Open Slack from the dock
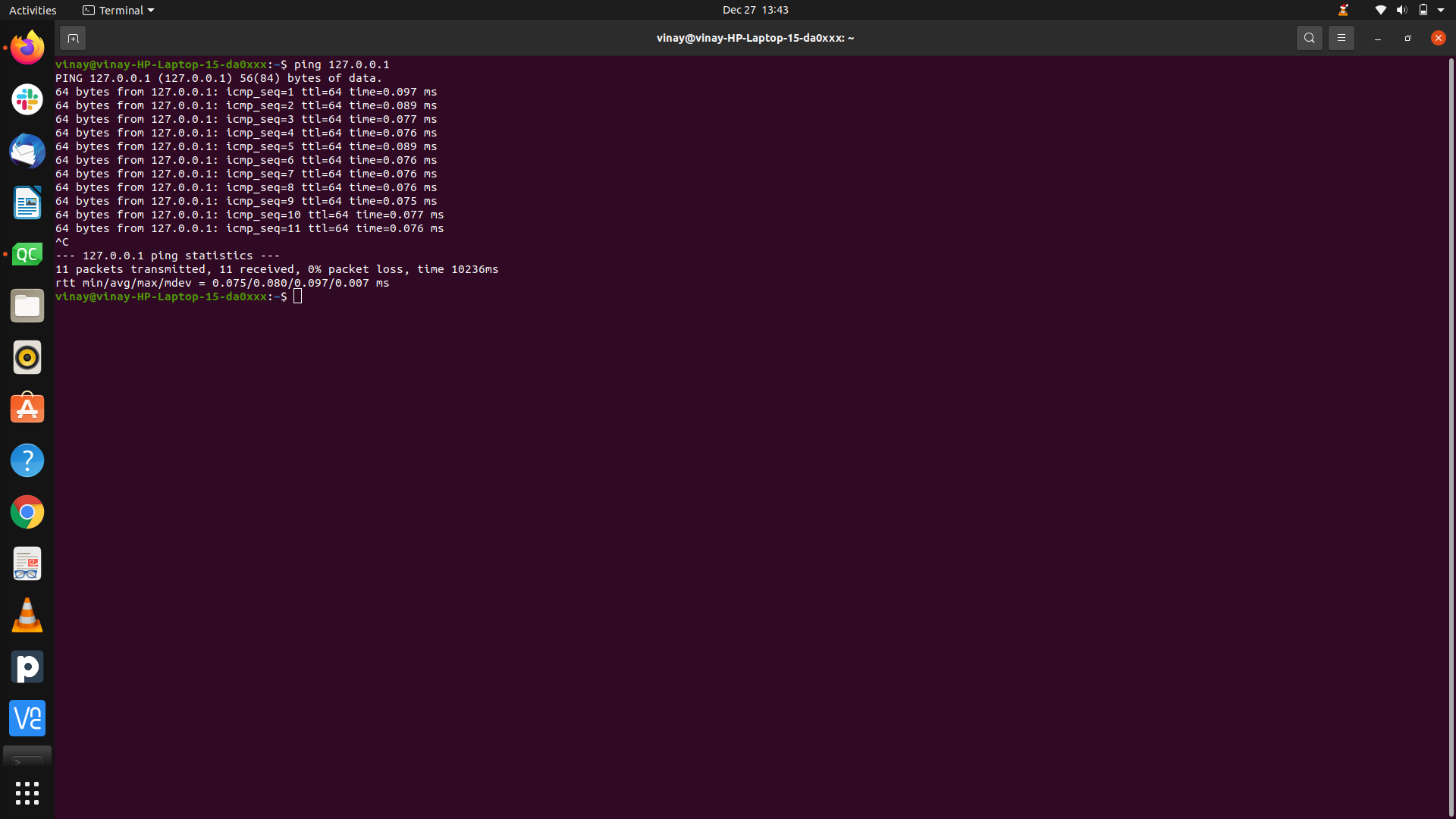Viewport: 1456px width, 819px height. point(27,99)
